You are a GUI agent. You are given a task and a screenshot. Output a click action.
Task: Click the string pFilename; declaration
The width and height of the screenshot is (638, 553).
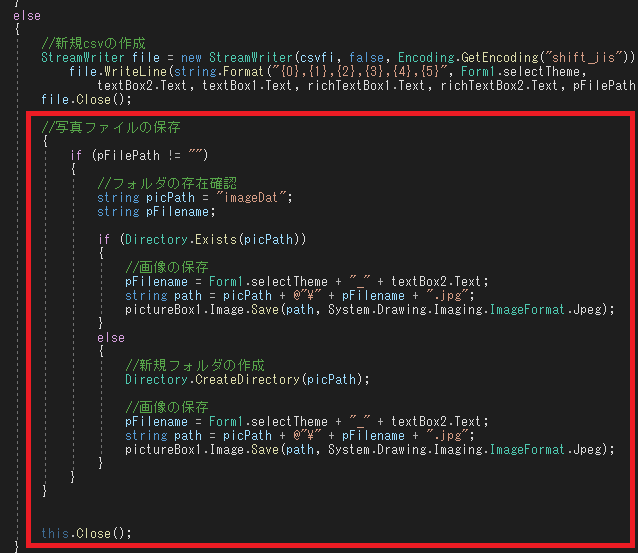156,212
